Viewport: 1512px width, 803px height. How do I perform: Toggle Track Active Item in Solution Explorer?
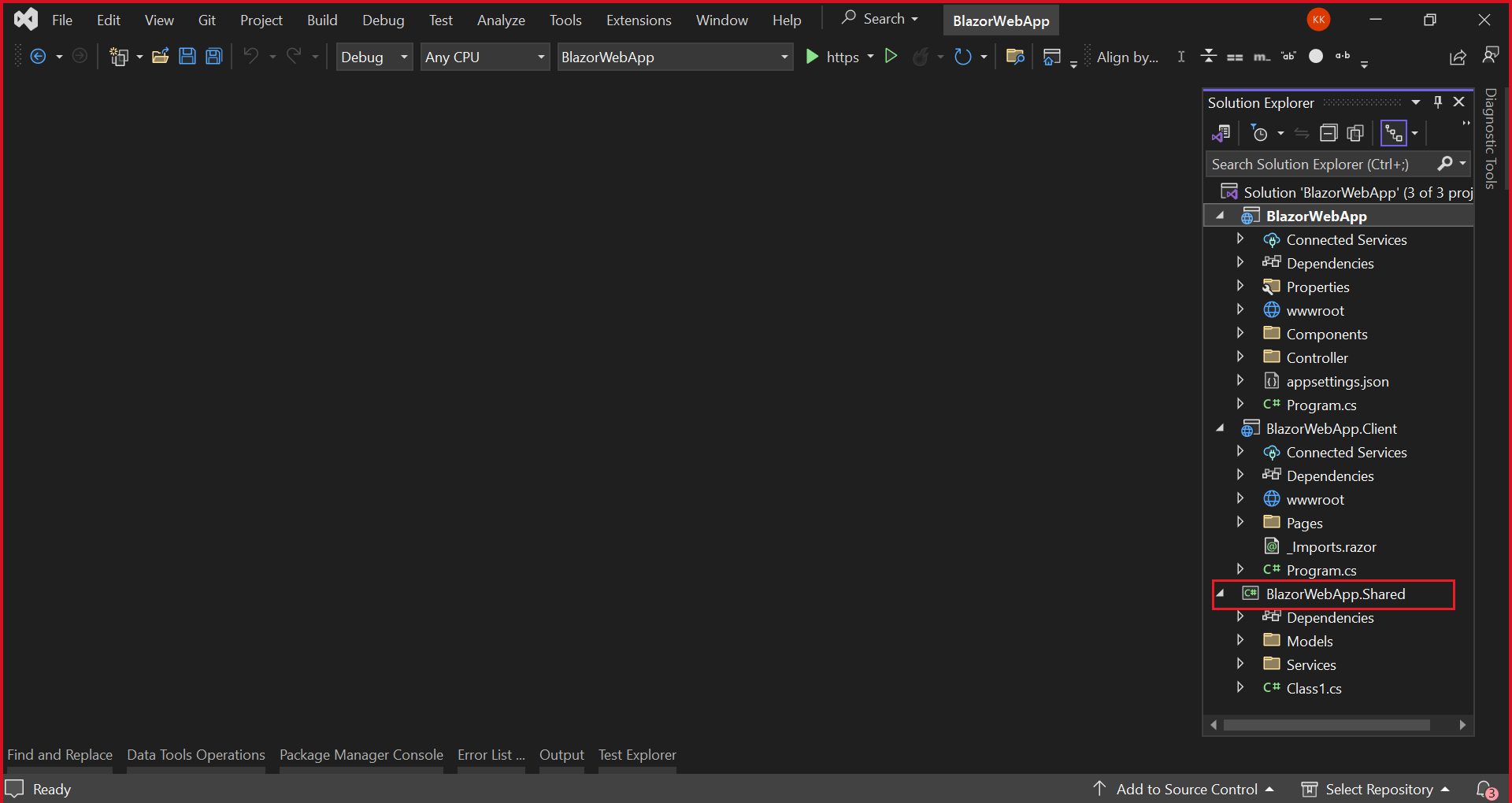1394,133
